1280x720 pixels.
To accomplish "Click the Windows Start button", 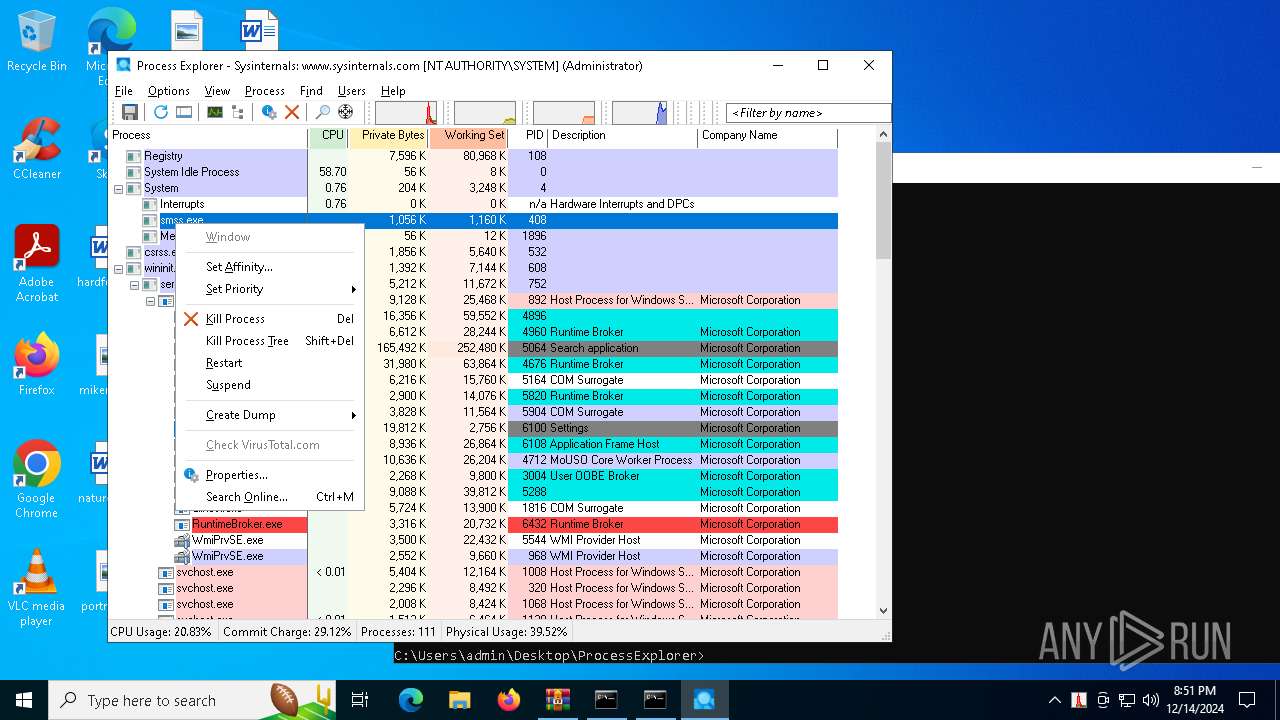I will 24,700.
